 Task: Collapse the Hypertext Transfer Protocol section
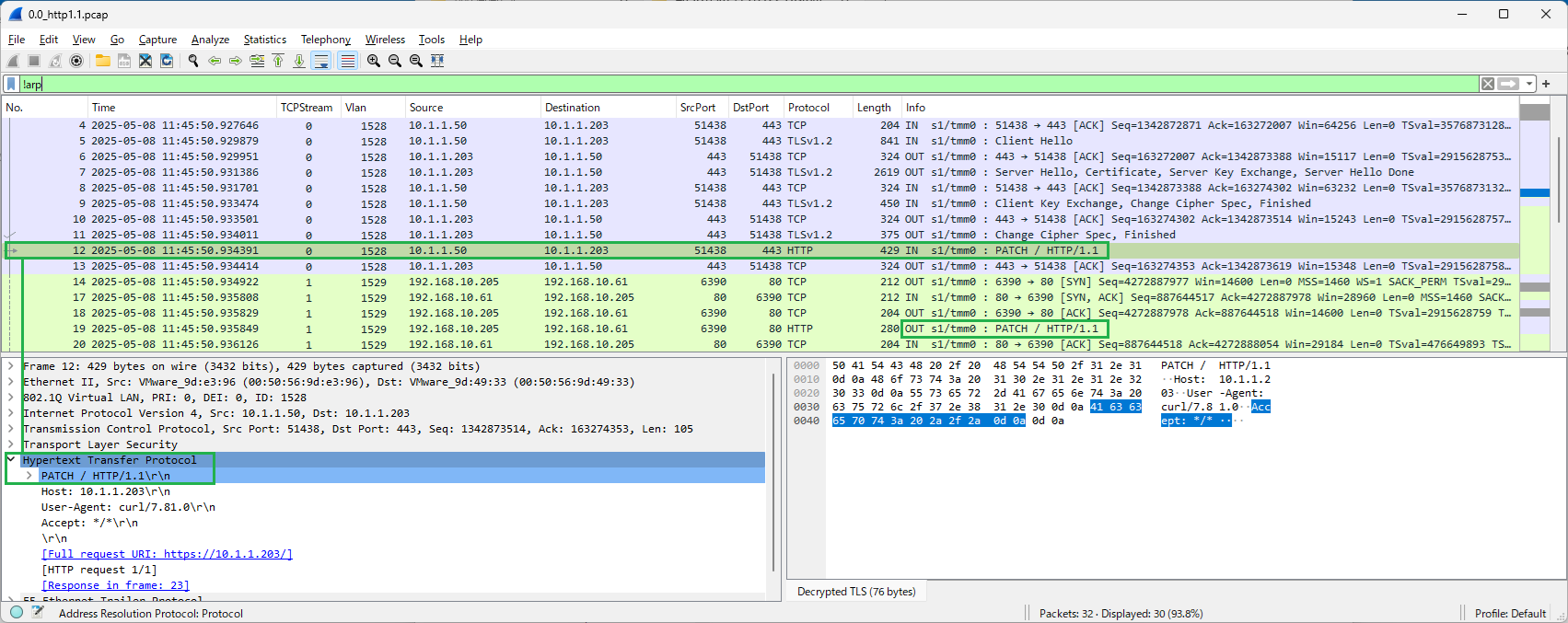11,460
